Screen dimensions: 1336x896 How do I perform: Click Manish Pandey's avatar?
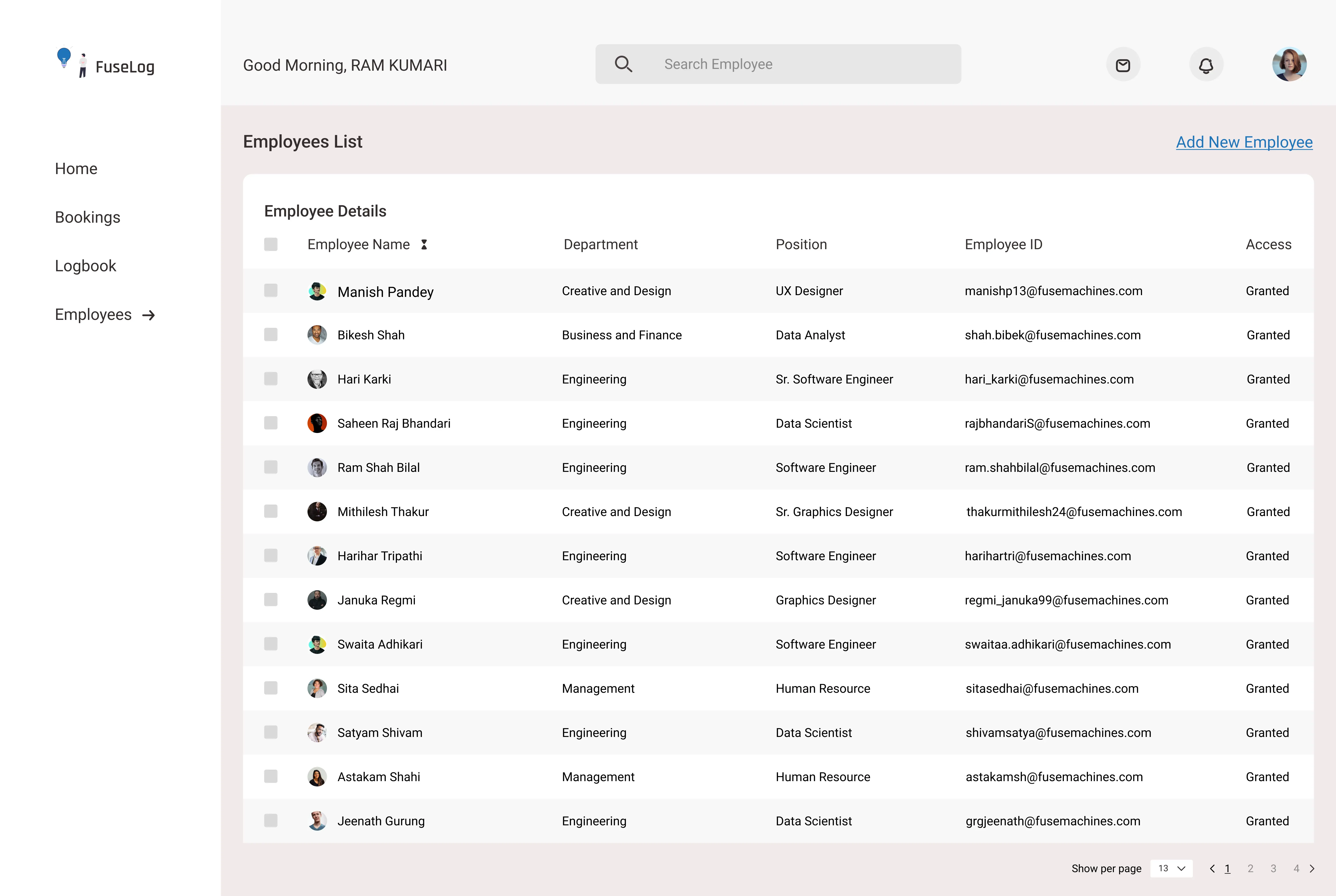click(317, 291)
